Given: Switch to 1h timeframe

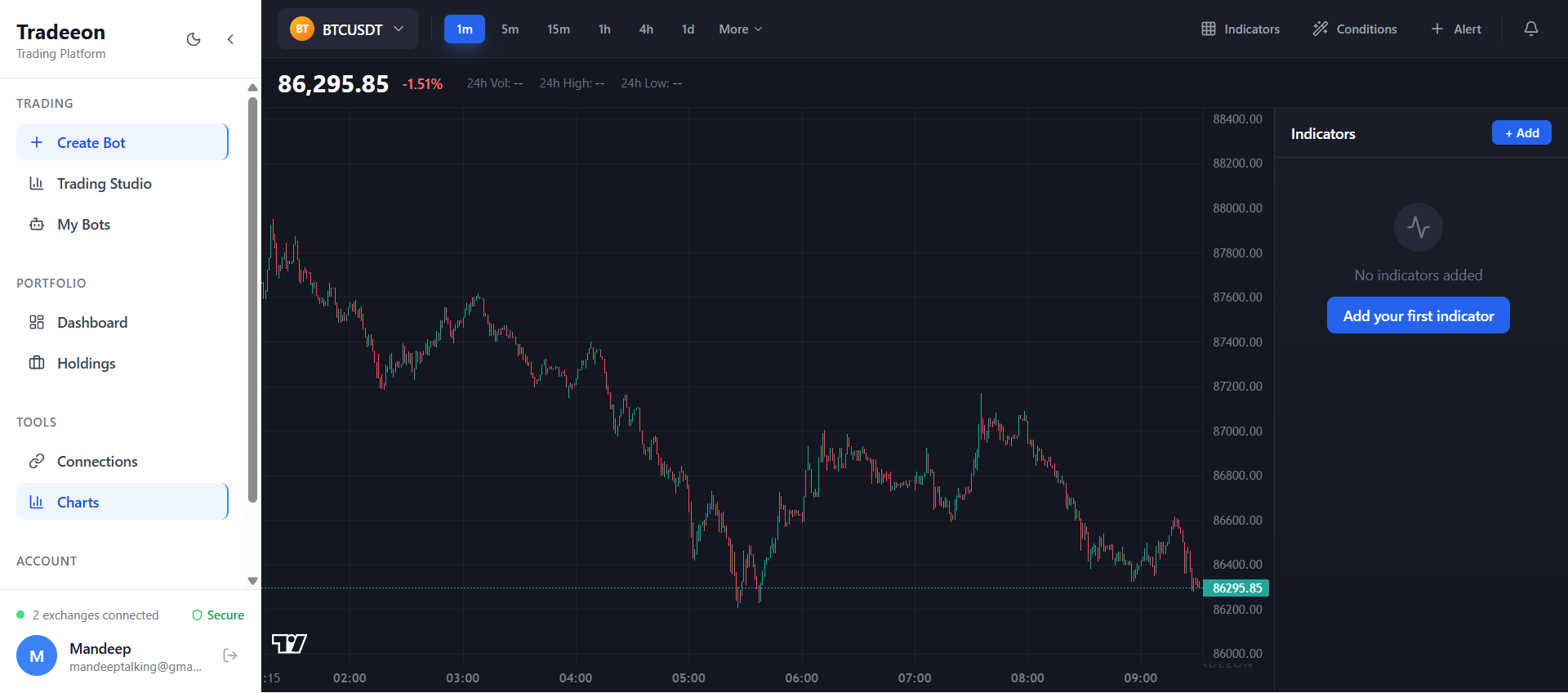Looking at the screenshot, I should tap(604, 29).
